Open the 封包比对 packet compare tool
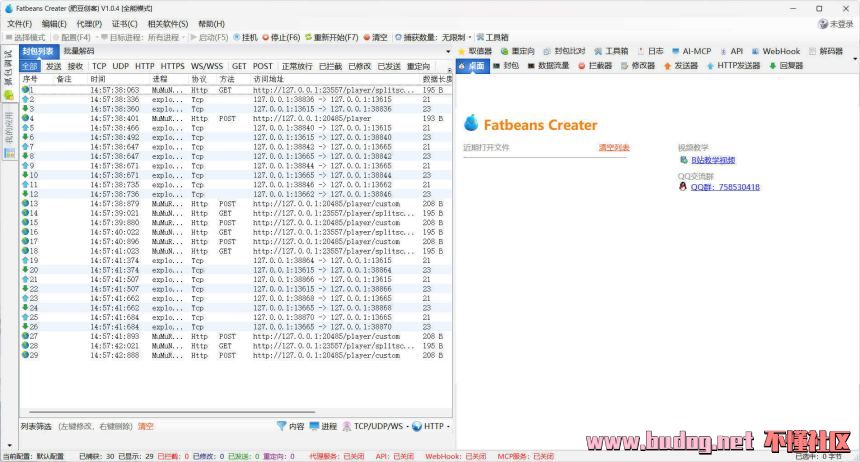This screenshot has height=462, width=860. pyautogui.click(x=564, y=51)
